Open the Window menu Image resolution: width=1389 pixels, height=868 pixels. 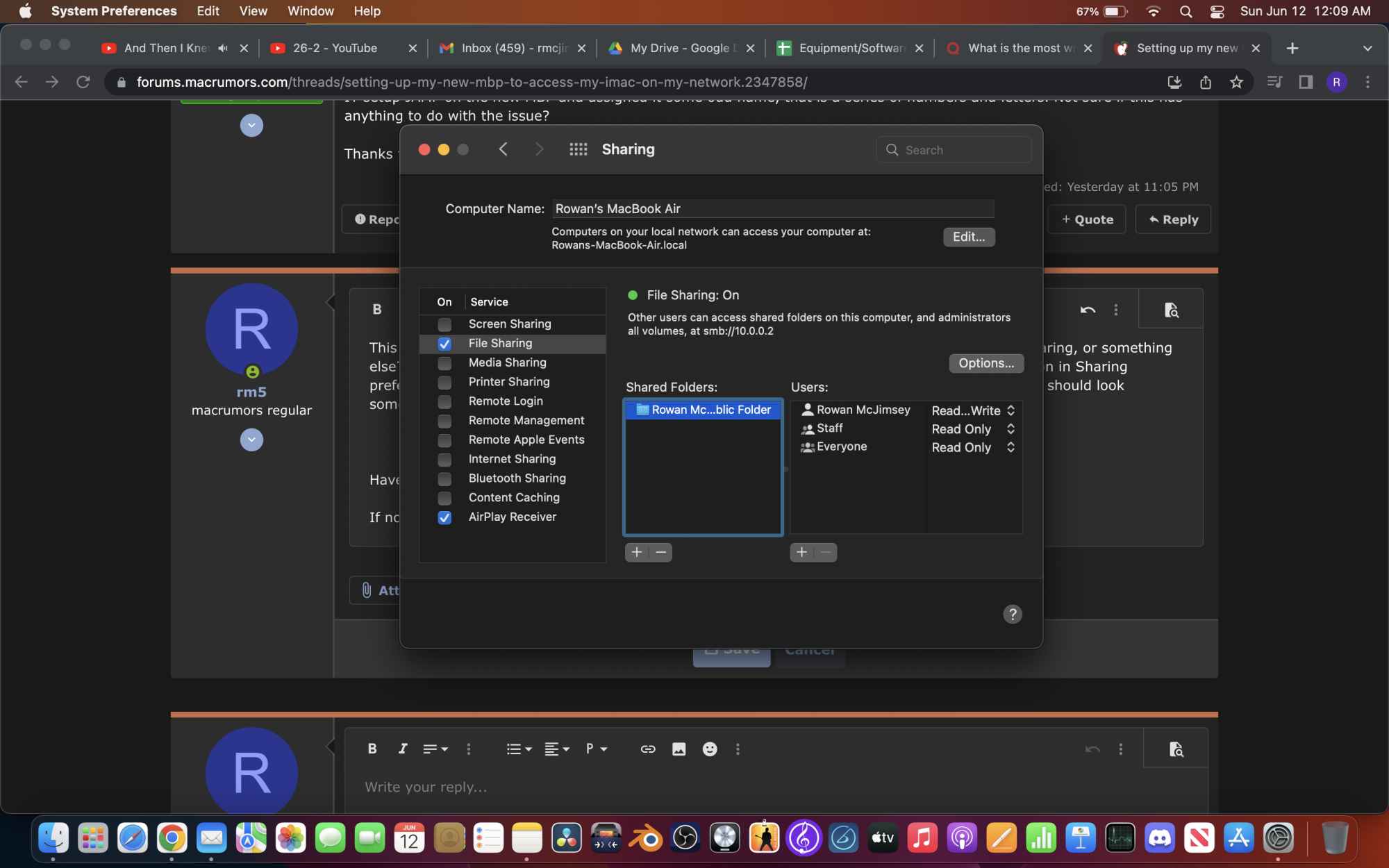pyautogui.click(x=310, y=11)
